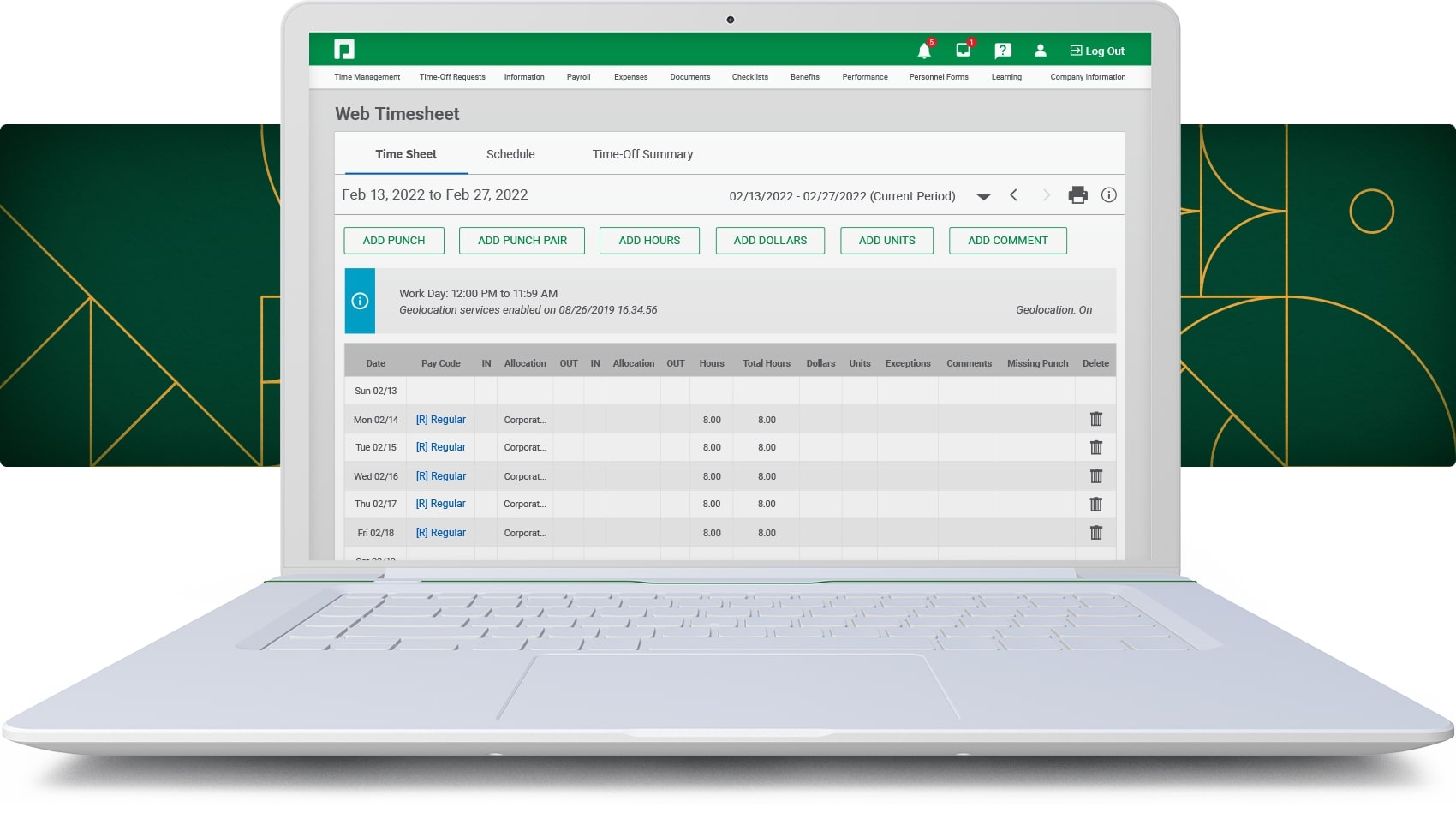
Task: Print the timesheet using printer icon
Action: [1077, 195]
